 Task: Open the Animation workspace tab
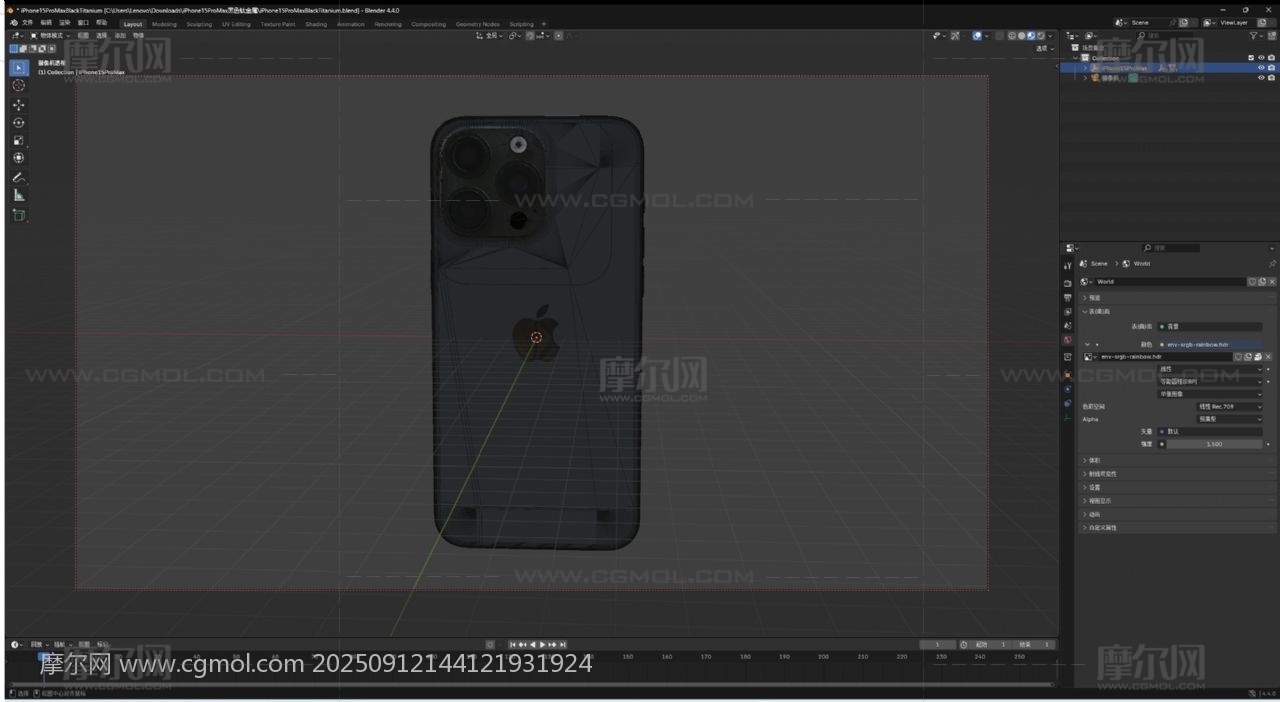coord(351,24)
